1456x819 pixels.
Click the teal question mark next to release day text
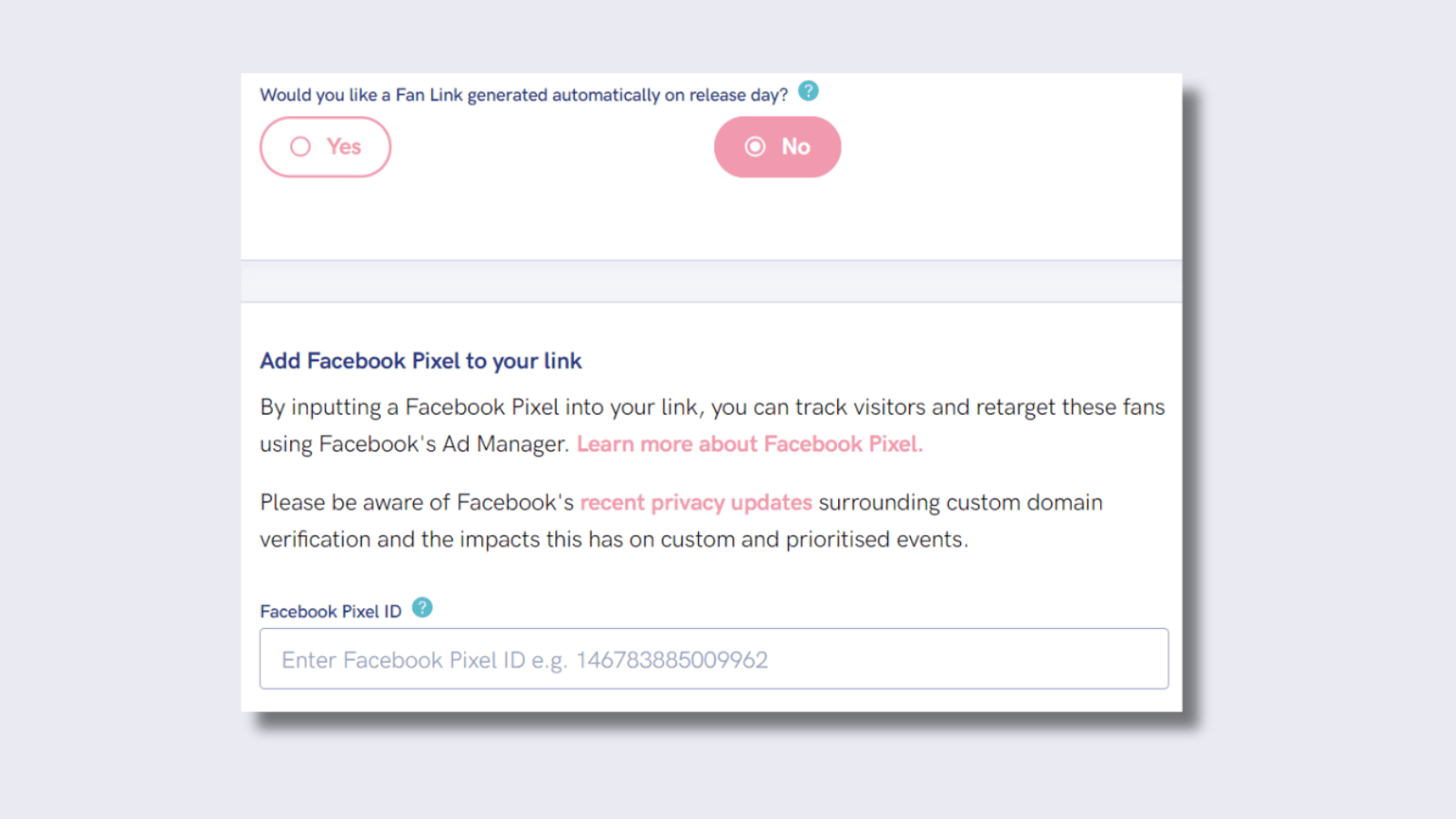click(x=807, y=91)
